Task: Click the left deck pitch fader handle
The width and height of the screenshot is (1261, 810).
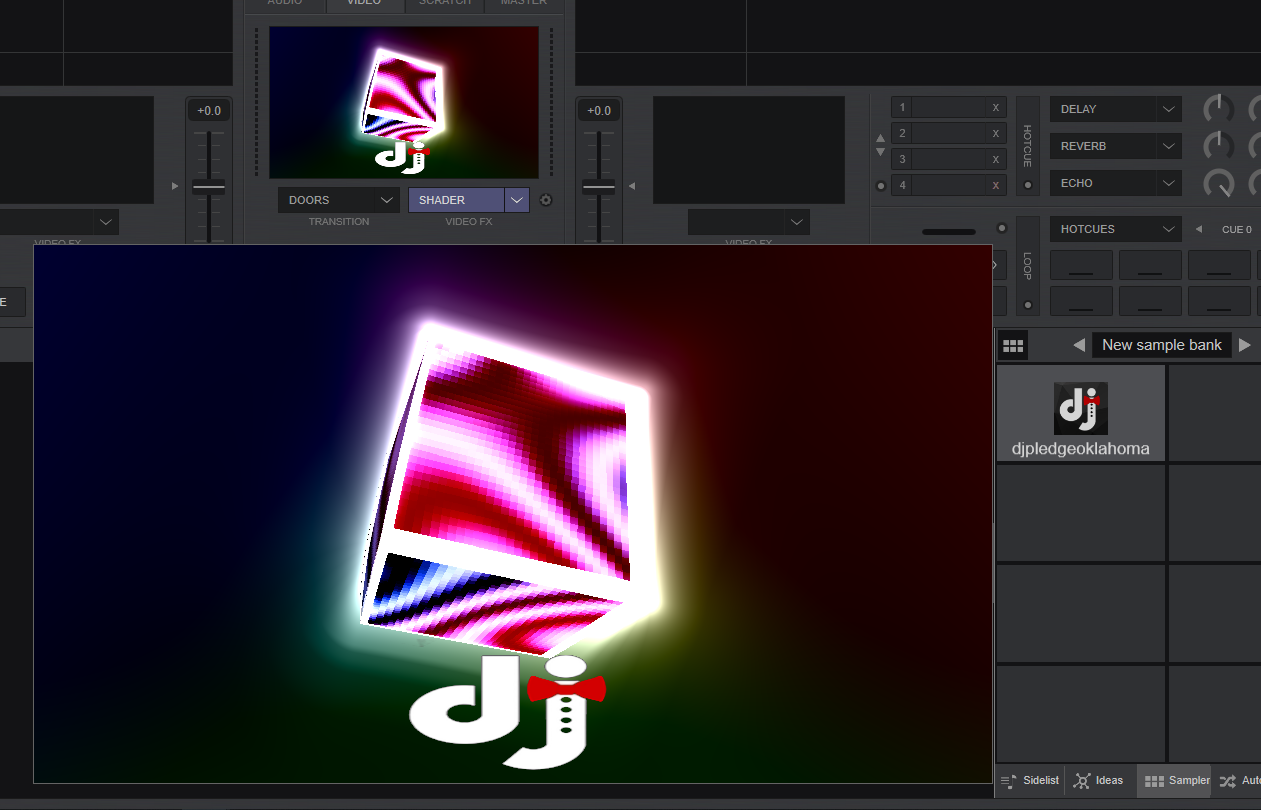Action: point(208,187)
